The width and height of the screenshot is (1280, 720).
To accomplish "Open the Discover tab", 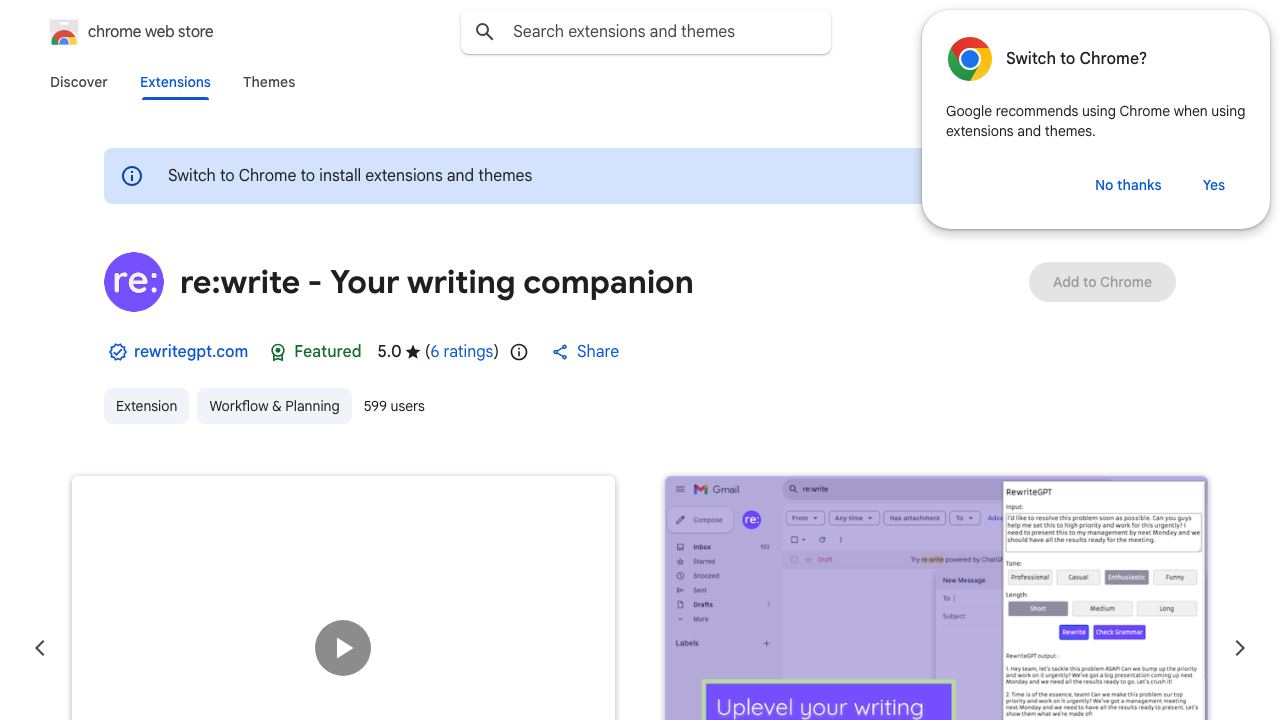I will [79, 82].
